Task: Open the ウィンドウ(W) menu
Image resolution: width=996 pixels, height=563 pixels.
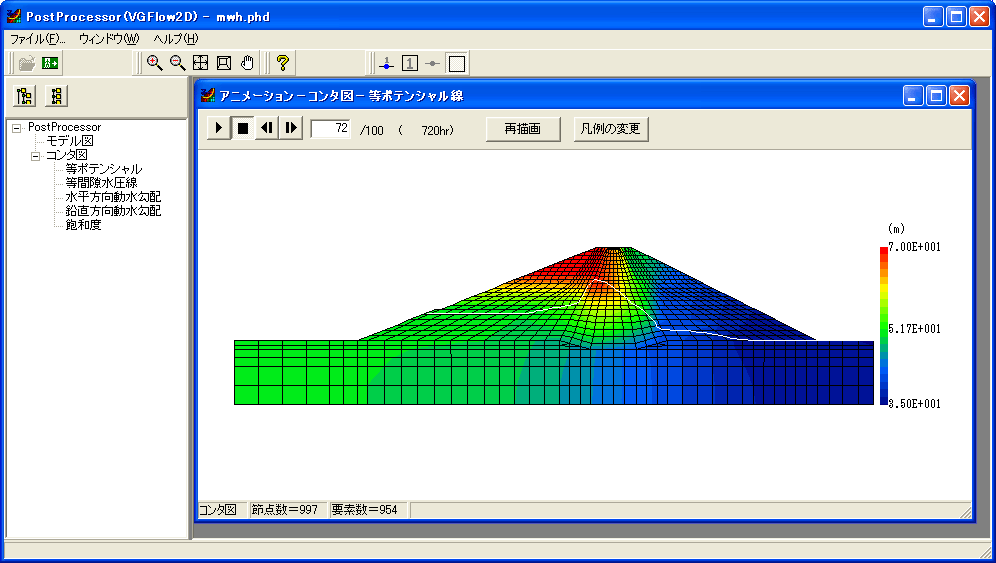Action: point(109,39)
